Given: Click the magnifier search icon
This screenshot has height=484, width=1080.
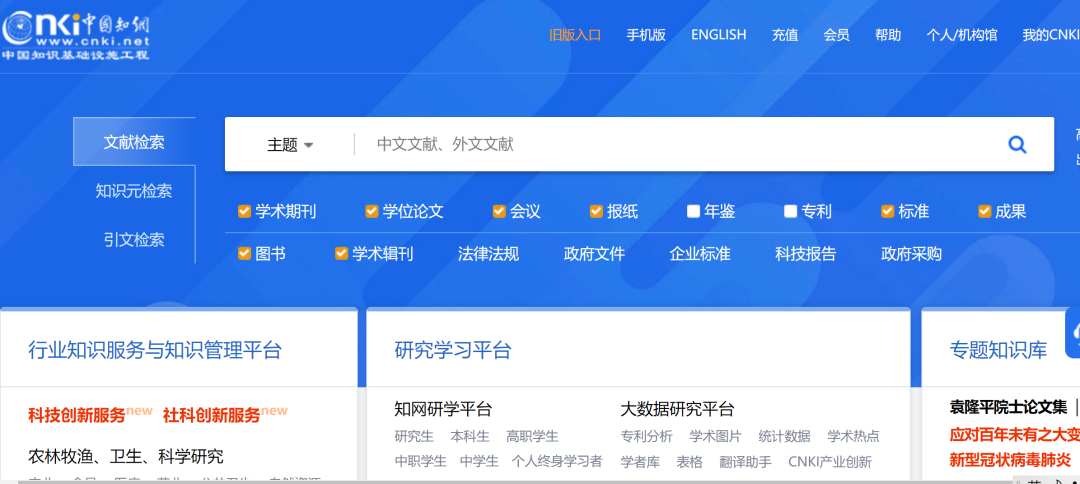Looking at the screenshot, I should pos(1017,144).
